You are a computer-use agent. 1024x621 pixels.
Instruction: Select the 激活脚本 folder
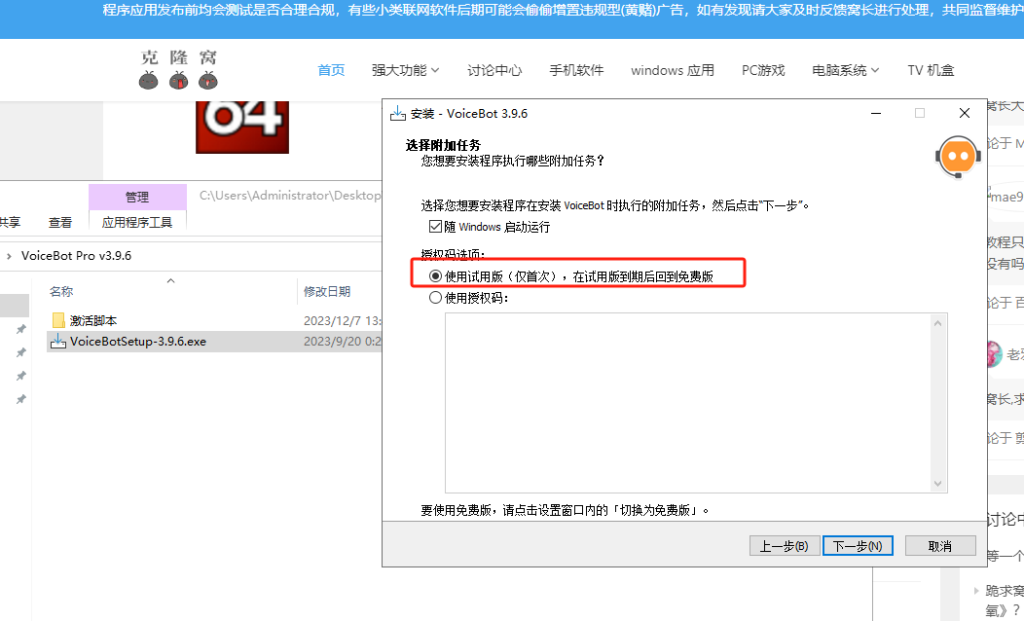pyautogui.click(x=93, y=320)
